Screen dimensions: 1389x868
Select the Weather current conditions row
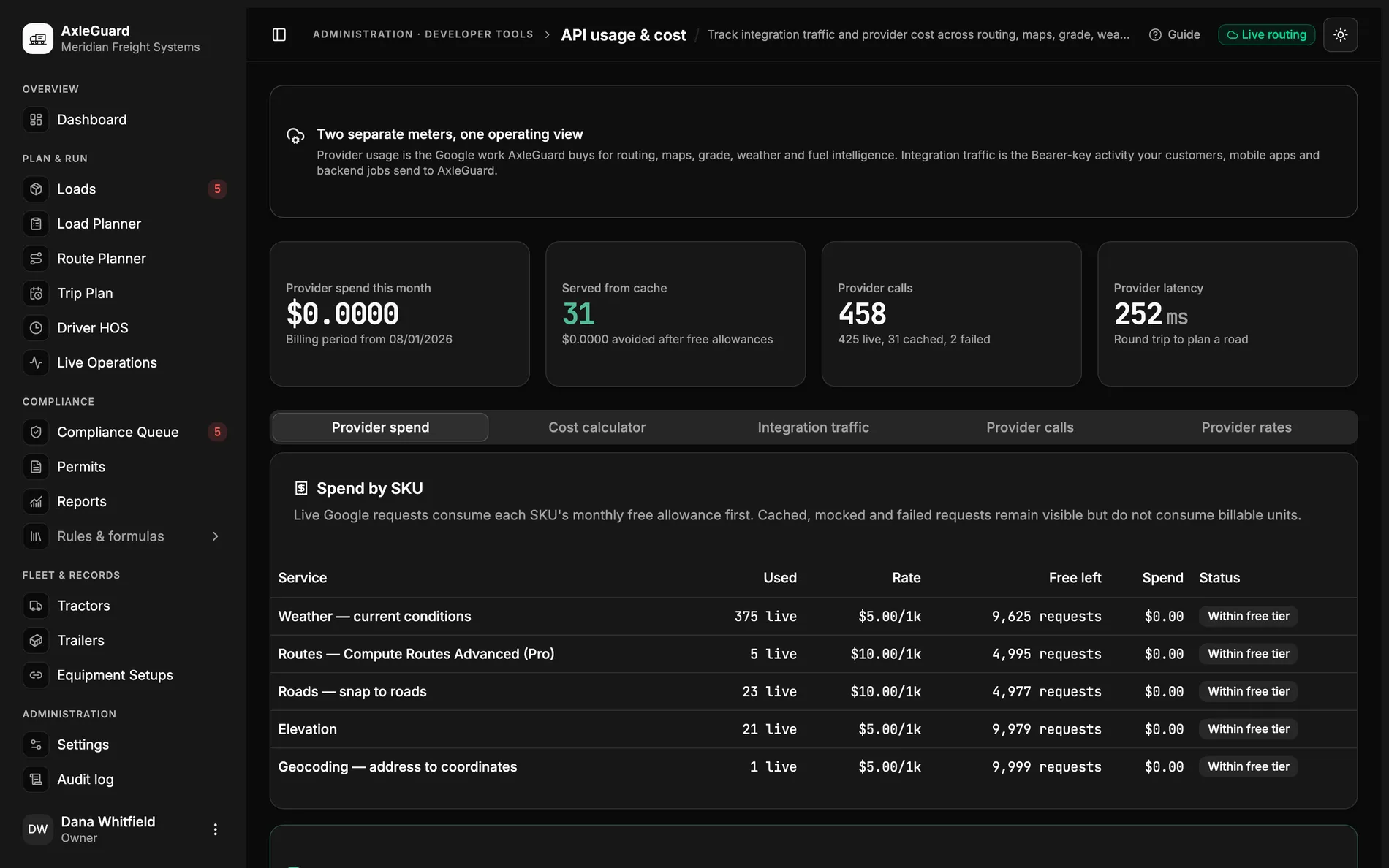(x=813, y=617)
